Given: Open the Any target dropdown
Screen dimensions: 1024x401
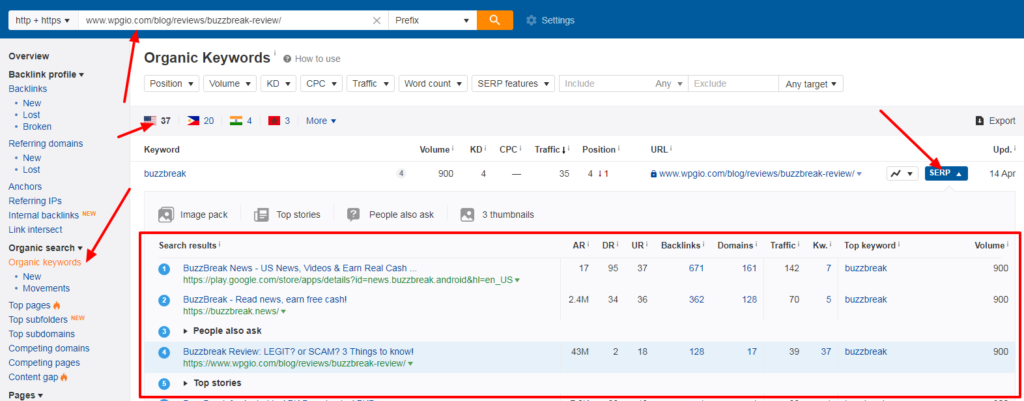Looking at the screenshot, I should [x=811, y=84].
